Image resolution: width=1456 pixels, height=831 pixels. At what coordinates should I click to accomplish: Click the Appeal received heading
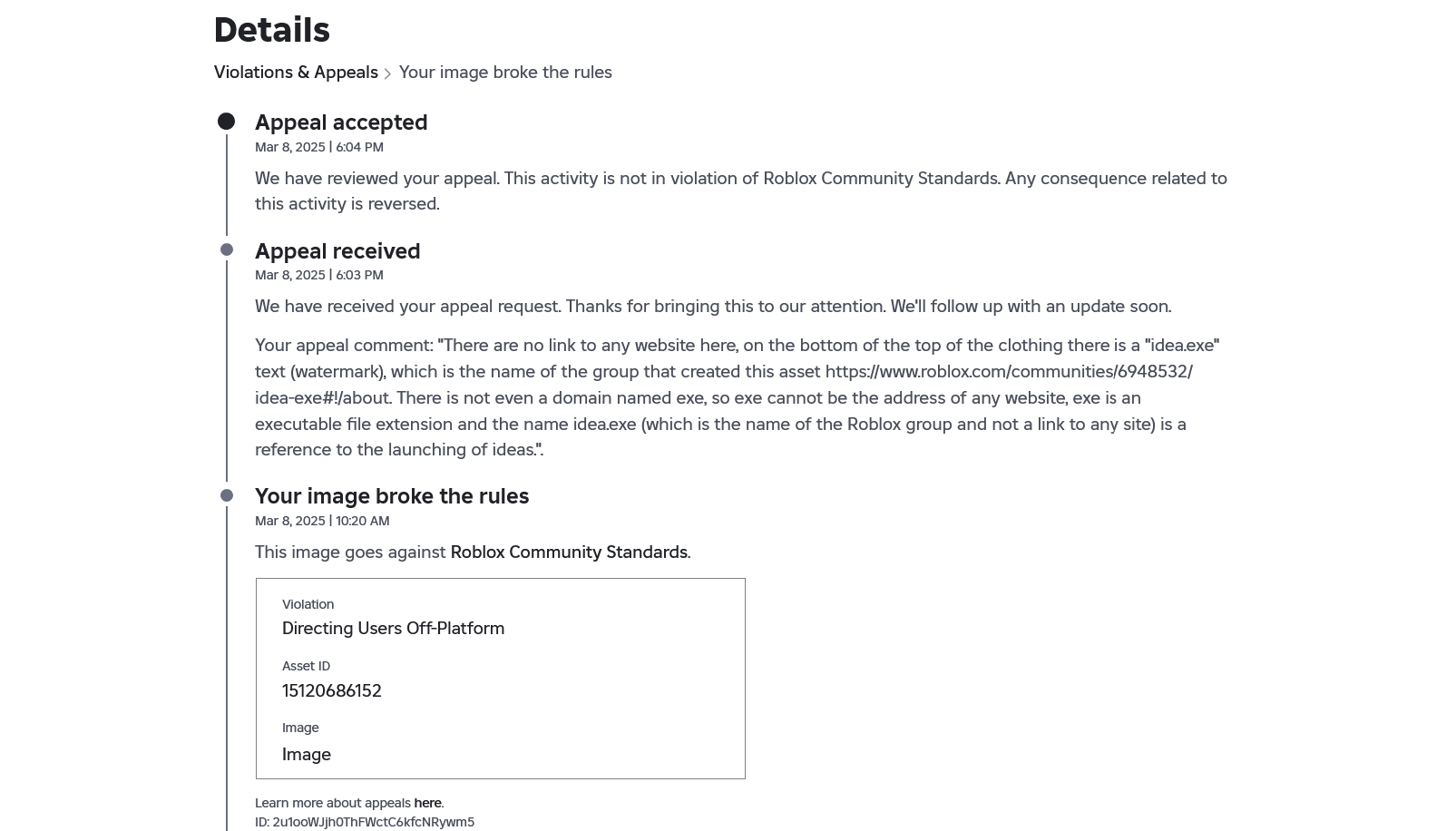[x=337, y=251]
